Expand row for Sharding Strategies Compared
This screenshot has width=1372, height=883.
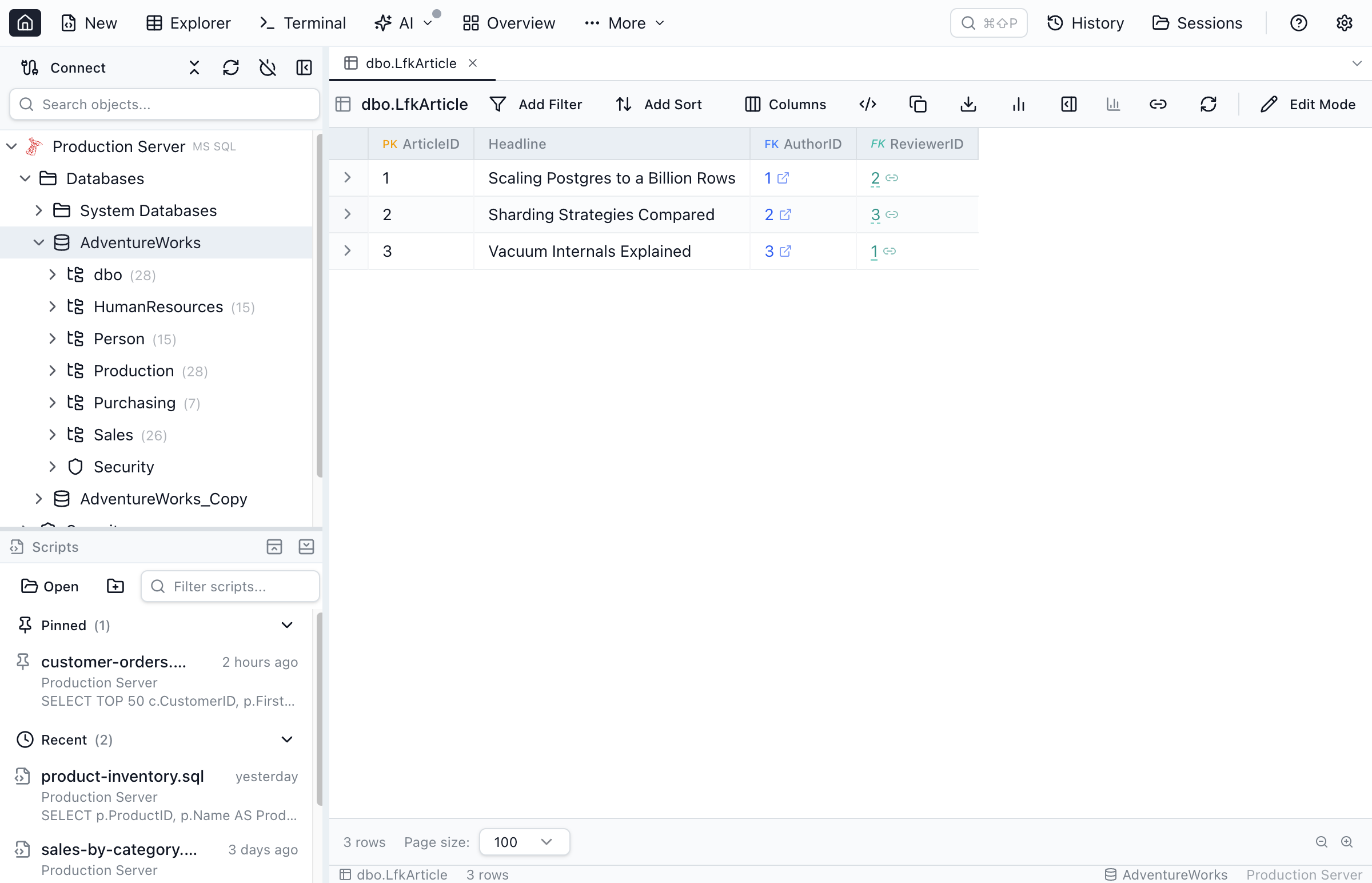coord(348,214)
